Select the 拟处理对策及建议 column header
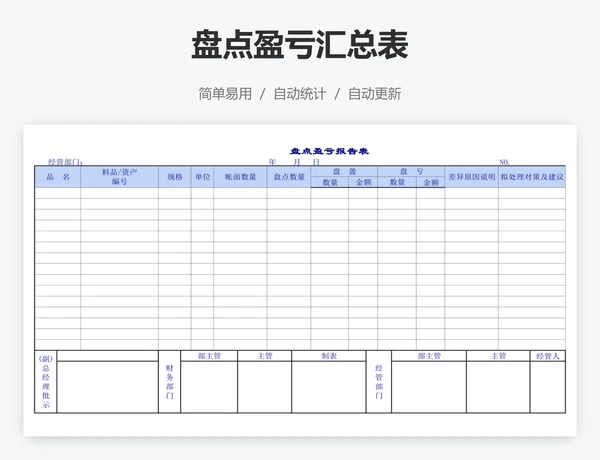This screenshot has height=460, width=600. (532, 177)
